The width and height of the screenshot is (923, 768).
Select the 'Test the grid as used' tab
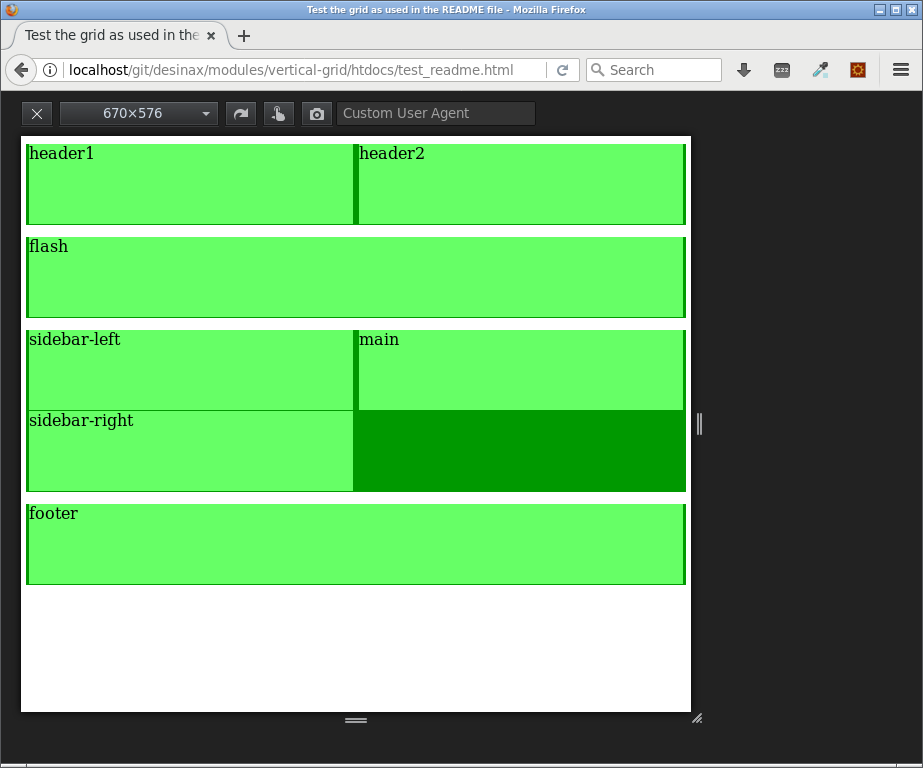point(112,35)
